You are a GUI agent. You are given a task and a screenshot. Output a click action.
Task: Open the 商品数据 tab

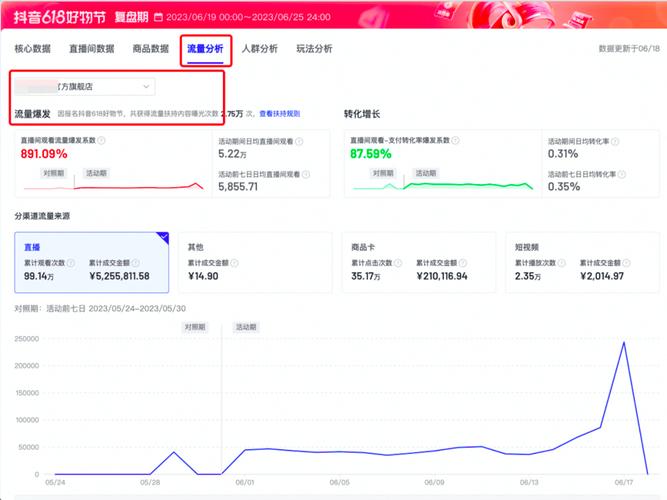tap(151, 49)
